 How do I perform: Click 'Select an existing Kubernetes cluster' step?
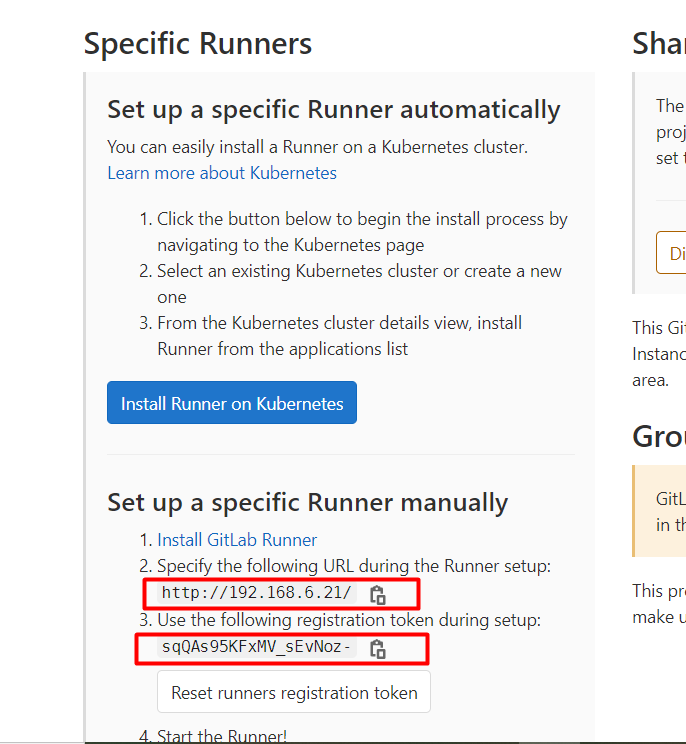click(x=359, y=284)
